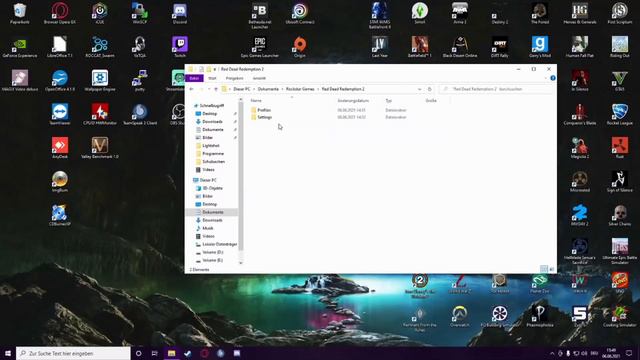
Task: Switch to large icons view button
Action: (551, 269)
